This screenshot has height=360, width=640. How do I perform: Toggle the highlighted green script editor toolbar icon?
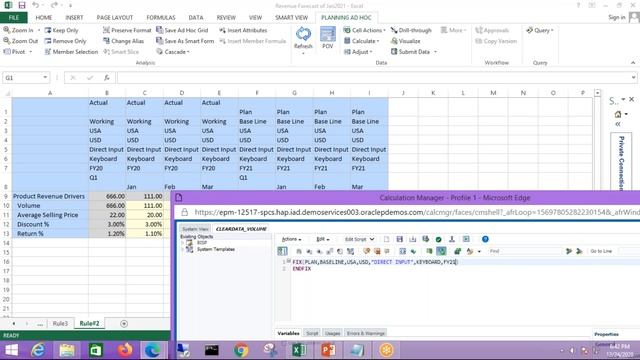click(441, 251)
